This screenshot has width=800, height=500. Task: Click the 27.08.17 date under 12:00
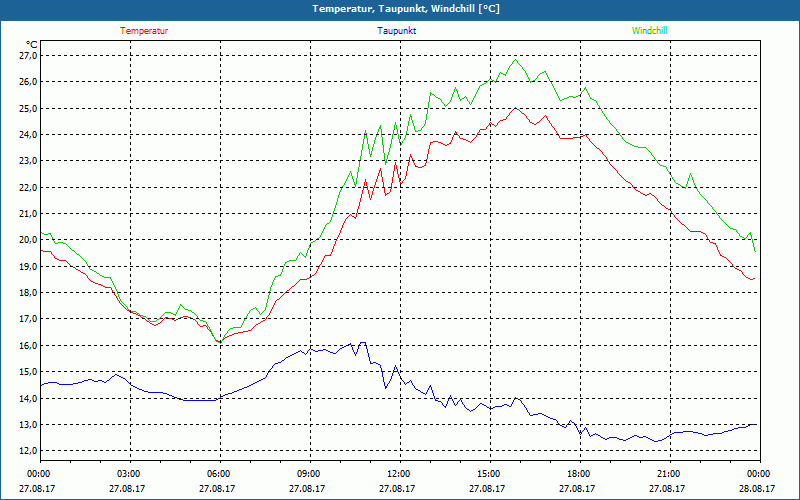pyautogui.click(x=397, y=488)
